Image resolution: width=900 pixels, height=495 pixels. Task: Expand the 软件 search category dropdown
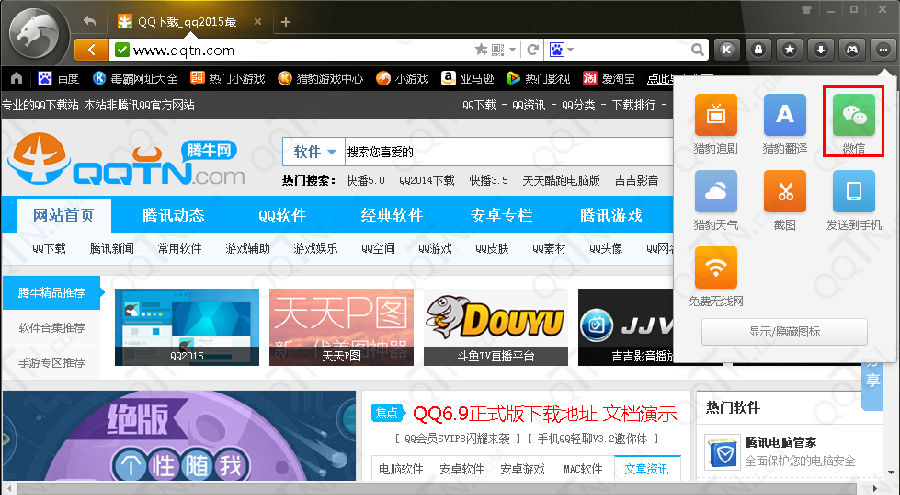click(x=313, y=152)
